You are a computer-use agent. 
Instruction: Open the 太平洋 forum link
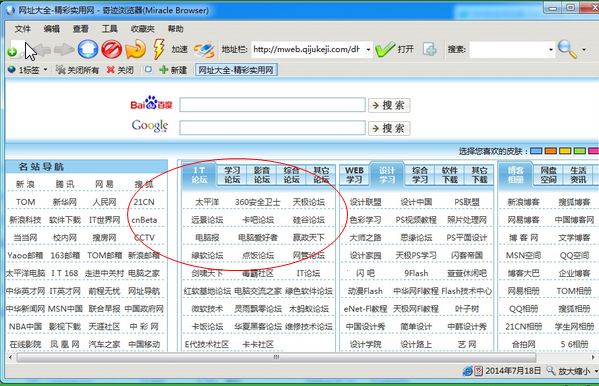click(x=207, y=202)
